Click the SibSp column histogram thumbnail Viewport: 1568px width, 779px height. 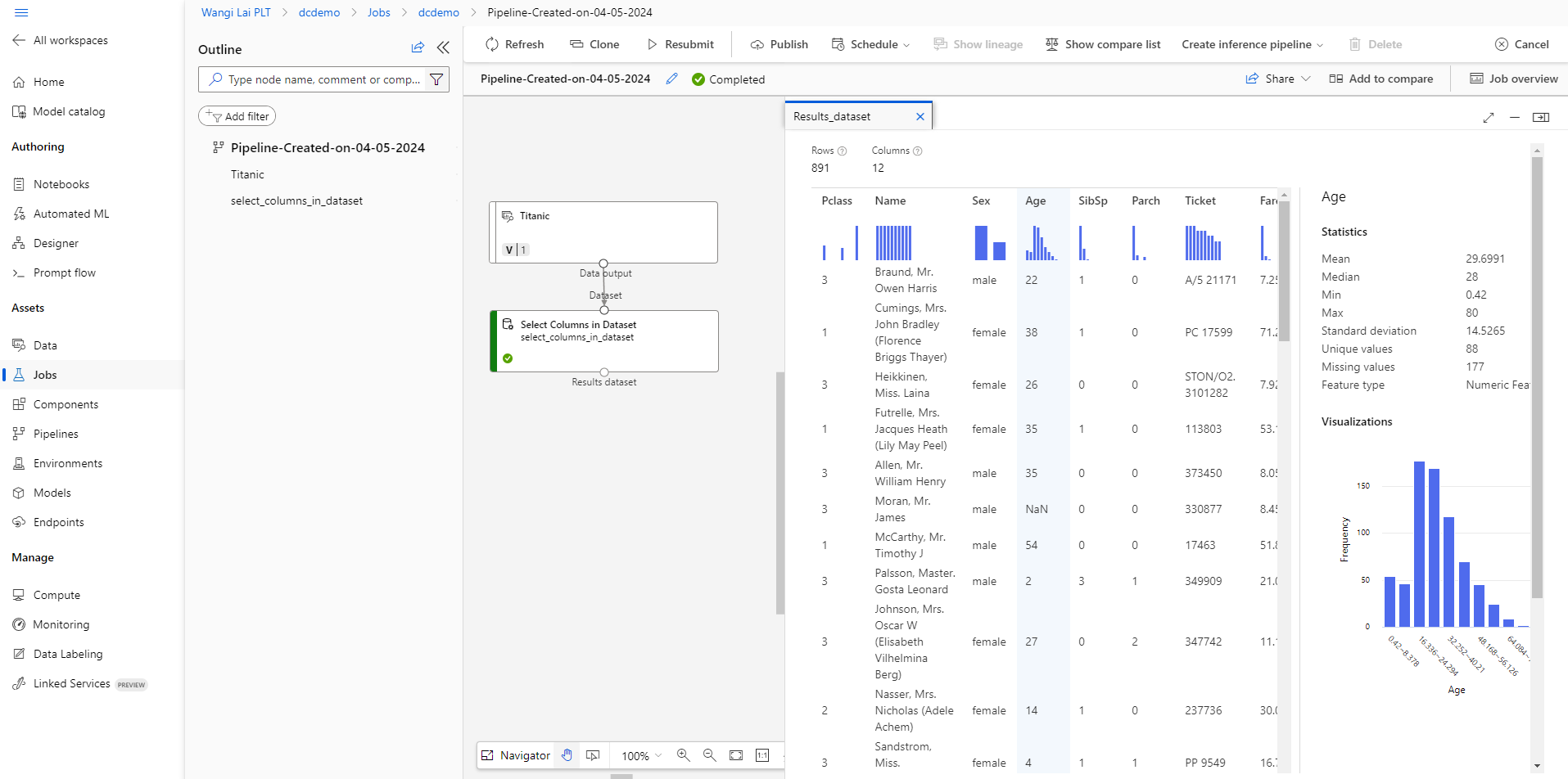coord(1084,243)
